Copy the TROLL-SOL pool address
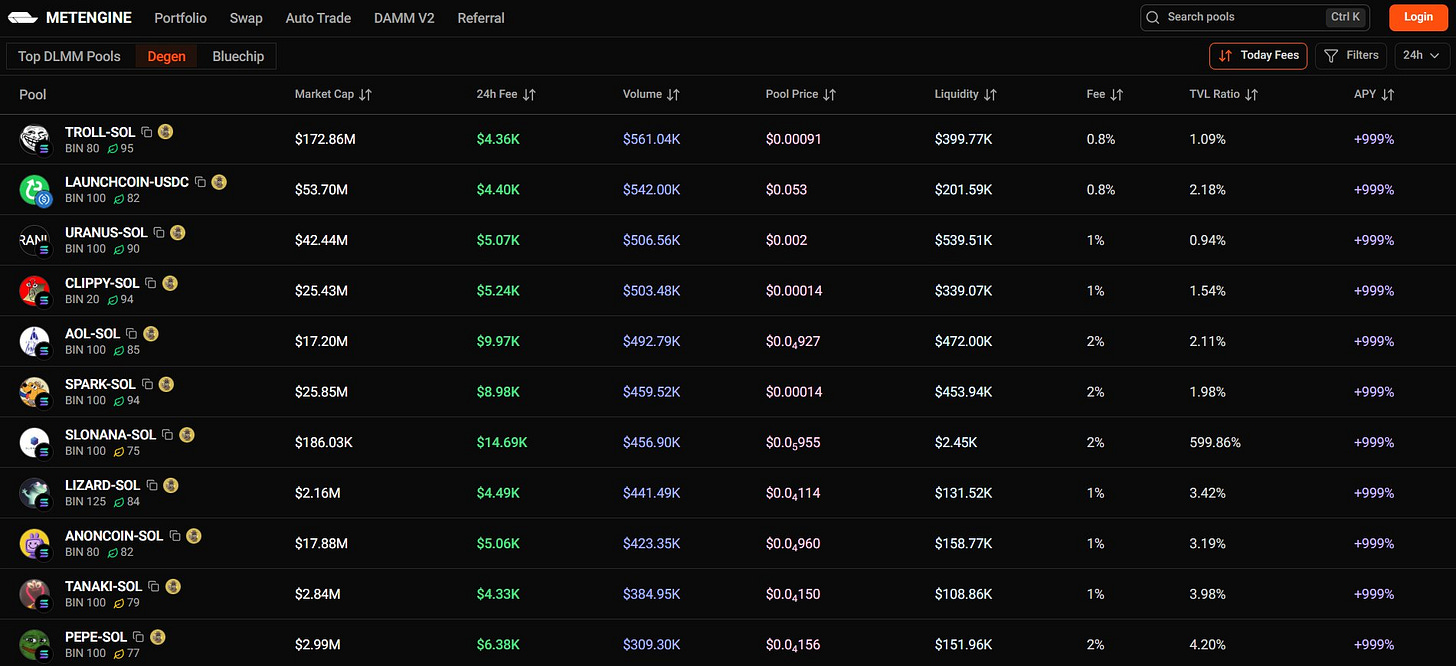 (147, 132)
